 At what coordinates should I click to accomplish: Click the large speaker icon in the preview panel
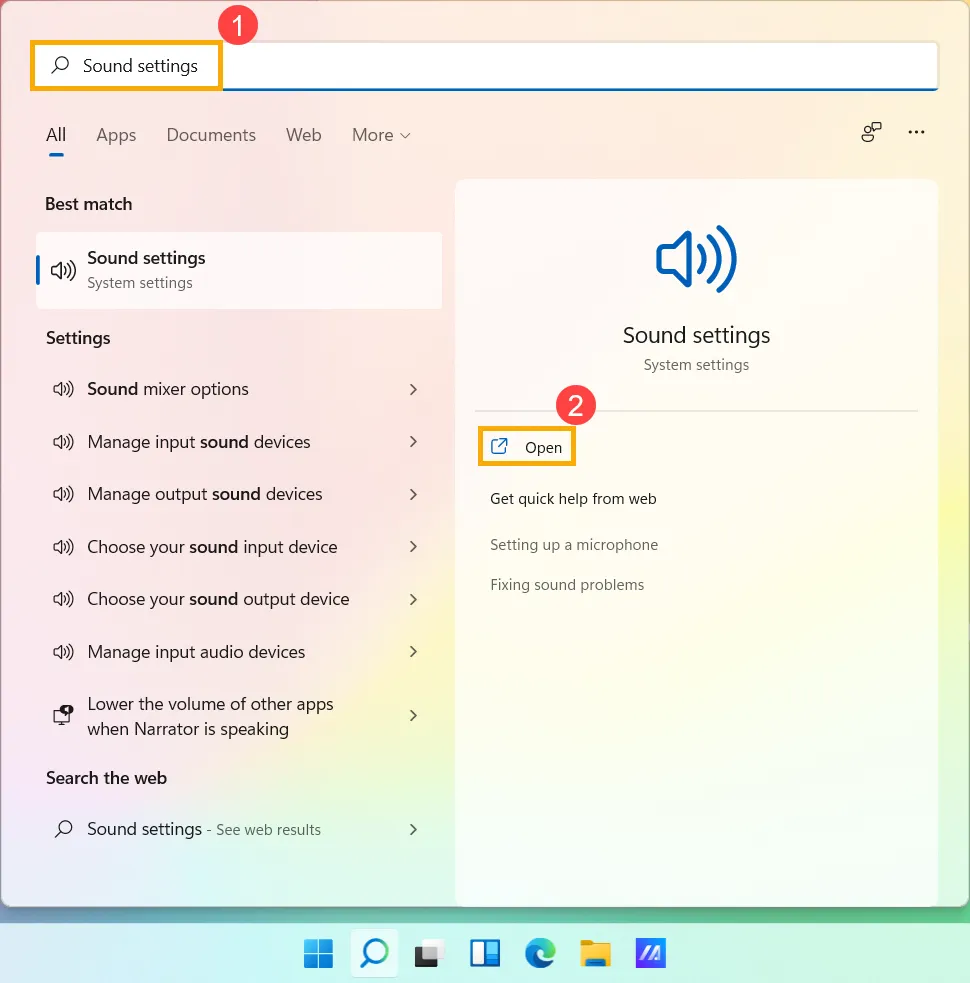pos(695,259)
